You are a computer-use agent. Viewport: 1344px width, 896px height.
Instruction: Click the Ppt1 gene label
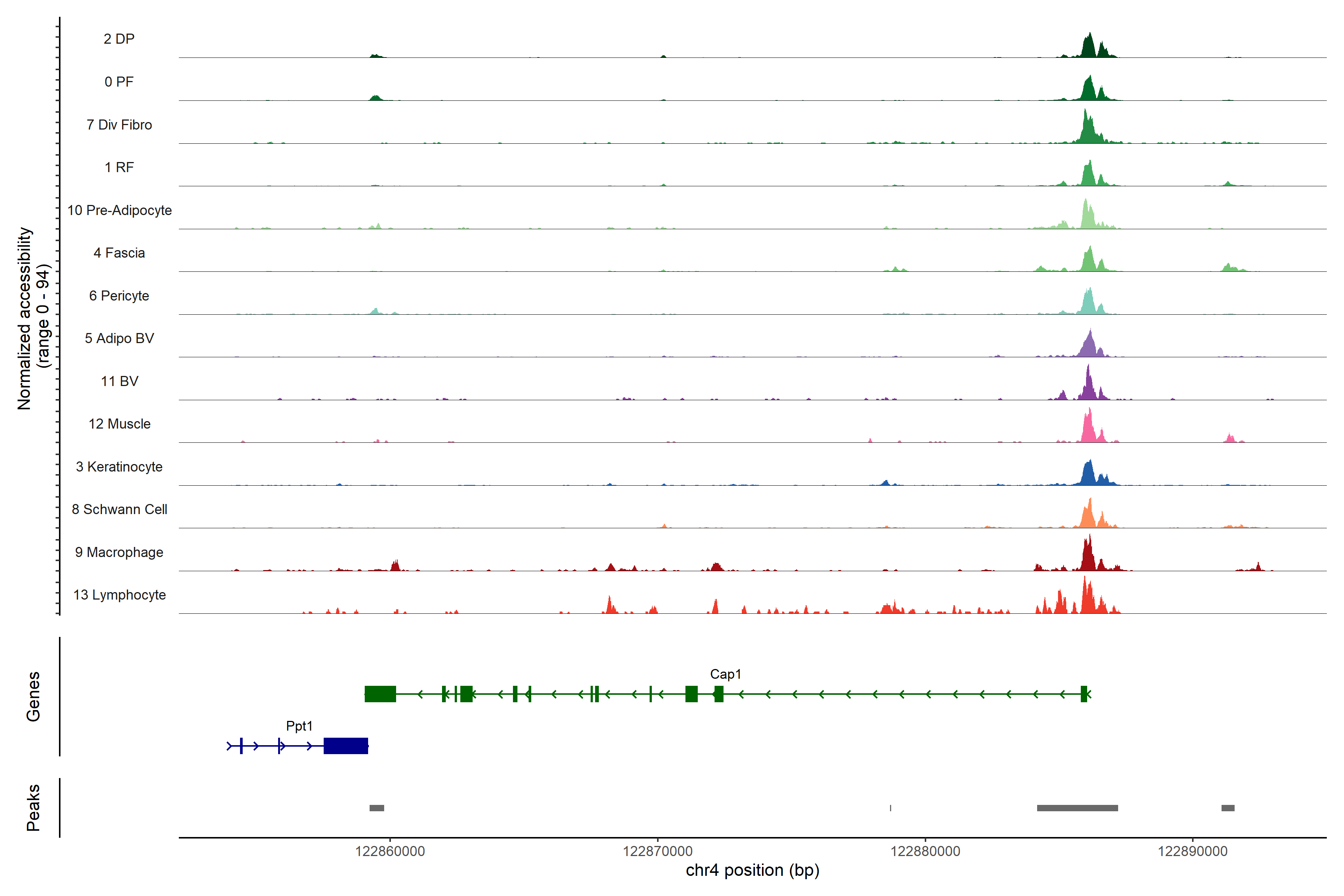click(299, 726)
